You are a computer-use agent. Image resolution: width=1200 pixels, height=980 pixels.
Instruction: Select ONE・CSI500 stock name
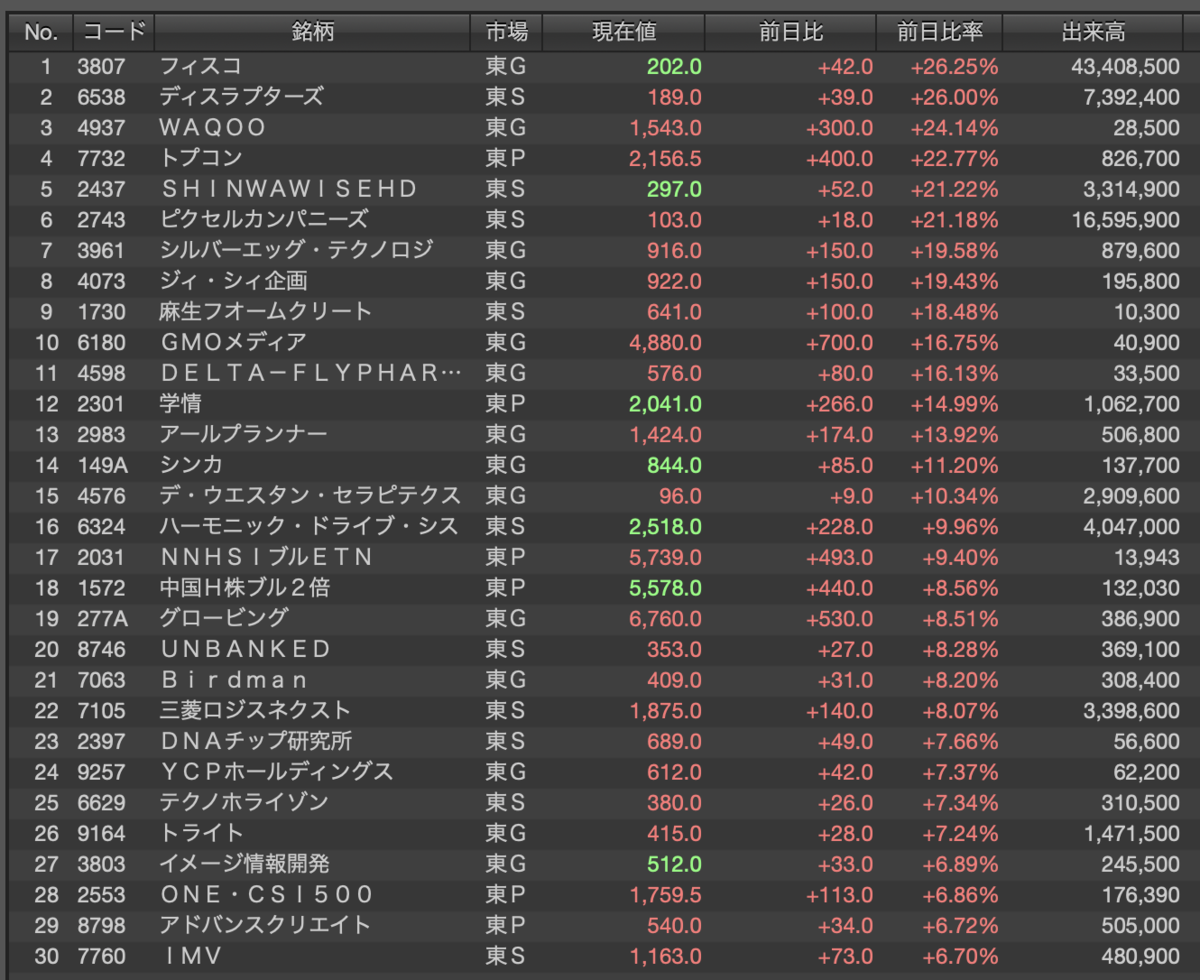click(x=266, y=894)
